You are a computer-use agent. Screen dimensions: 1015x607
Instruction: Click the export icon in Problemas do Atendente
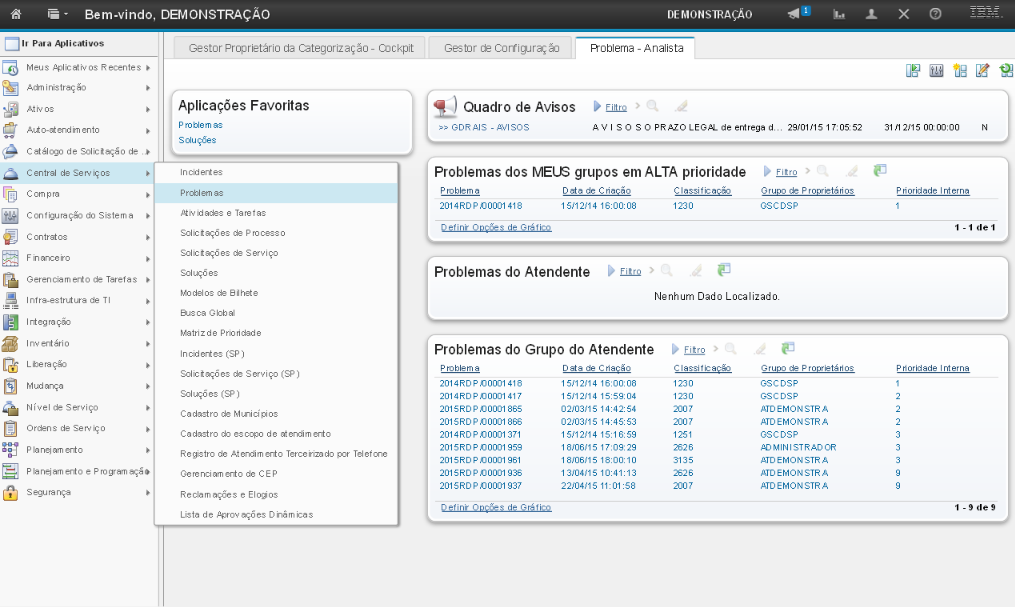724,270
